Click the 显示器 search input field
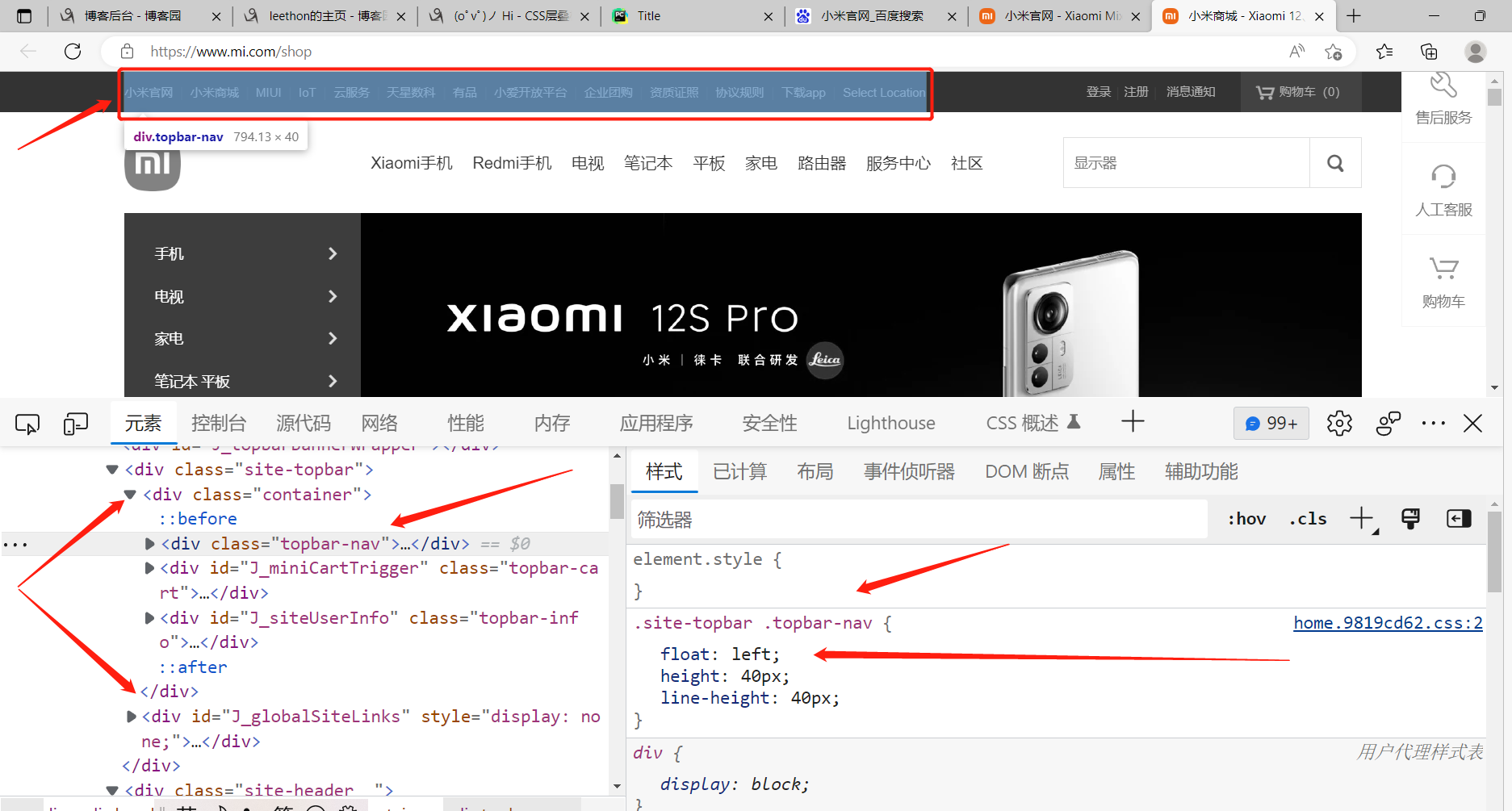 click(1187, 163)
